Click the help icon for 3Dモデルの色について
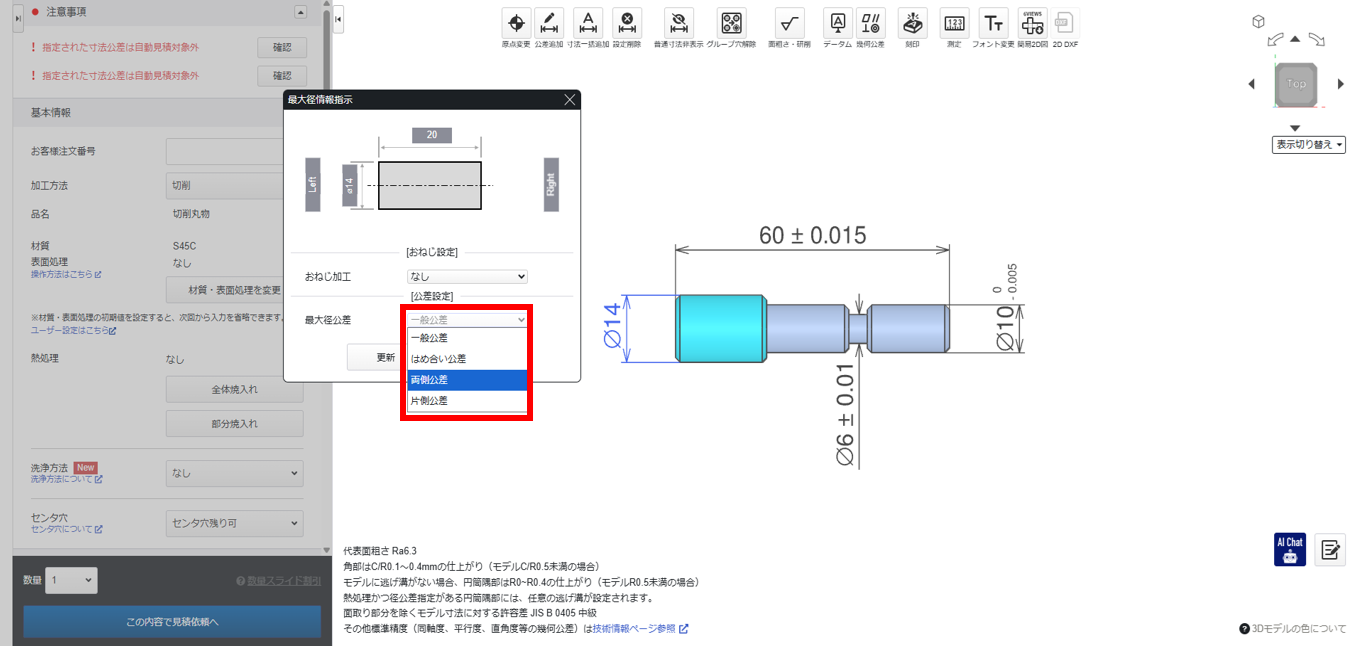1370x646 pixels. point(1244,629)
